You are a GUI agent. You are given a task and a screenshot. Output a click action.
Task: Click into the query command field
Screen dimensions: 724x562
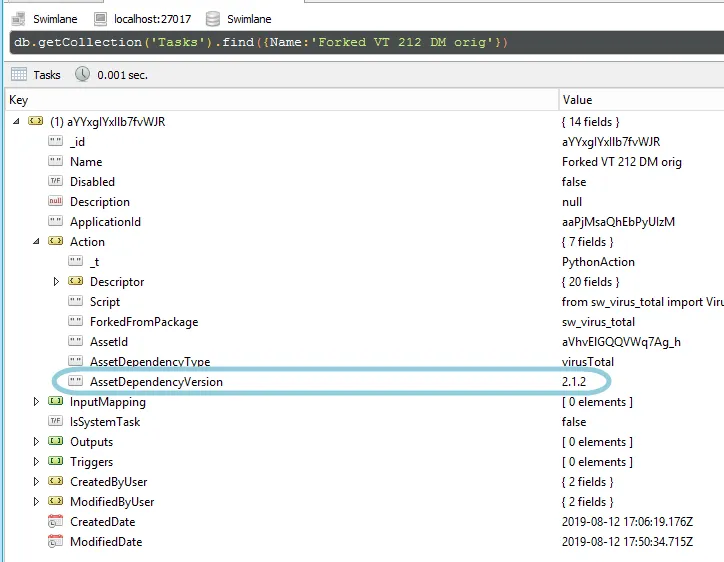click(x=367, y=42)
